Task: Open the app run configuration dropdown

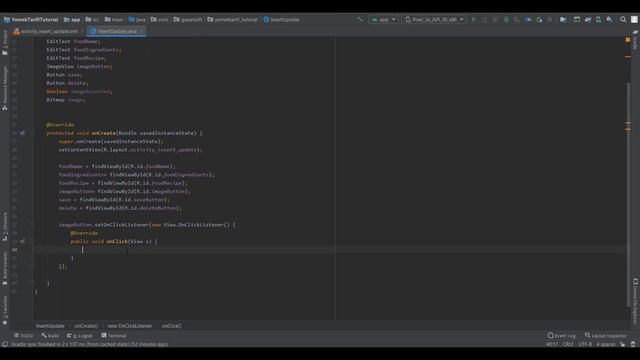Action: tap(383, 19)
